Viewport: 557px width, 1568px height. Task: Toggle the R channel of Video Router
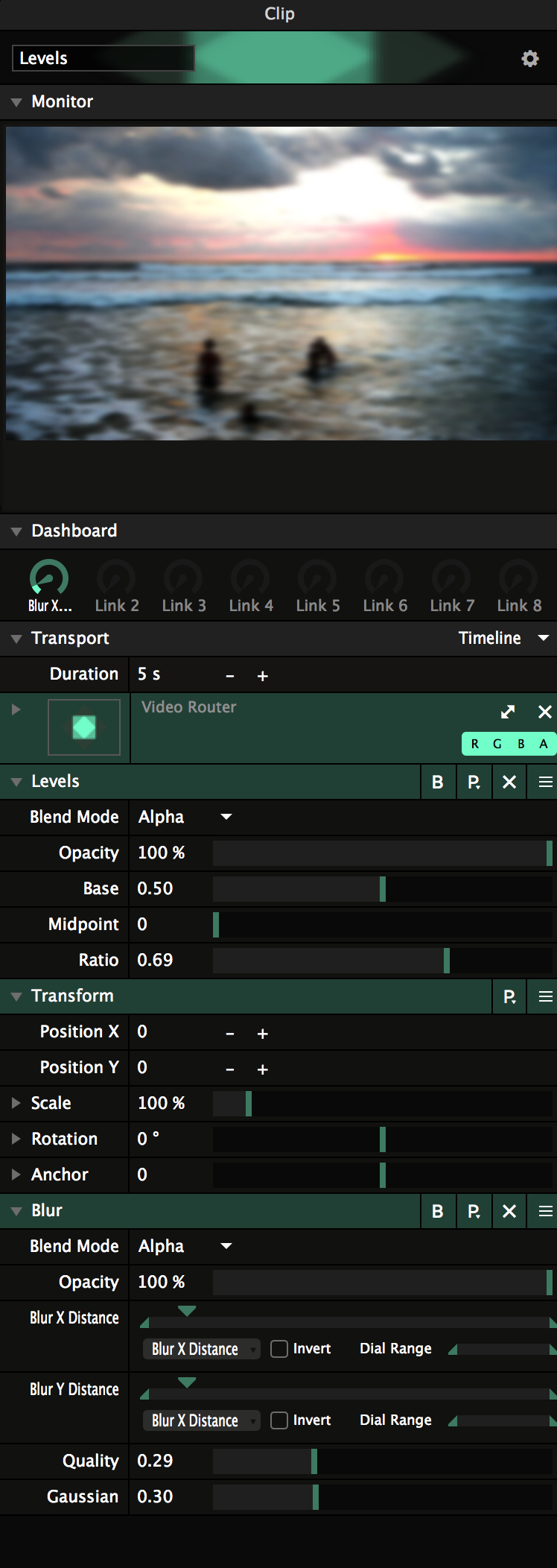coord(474,744)
